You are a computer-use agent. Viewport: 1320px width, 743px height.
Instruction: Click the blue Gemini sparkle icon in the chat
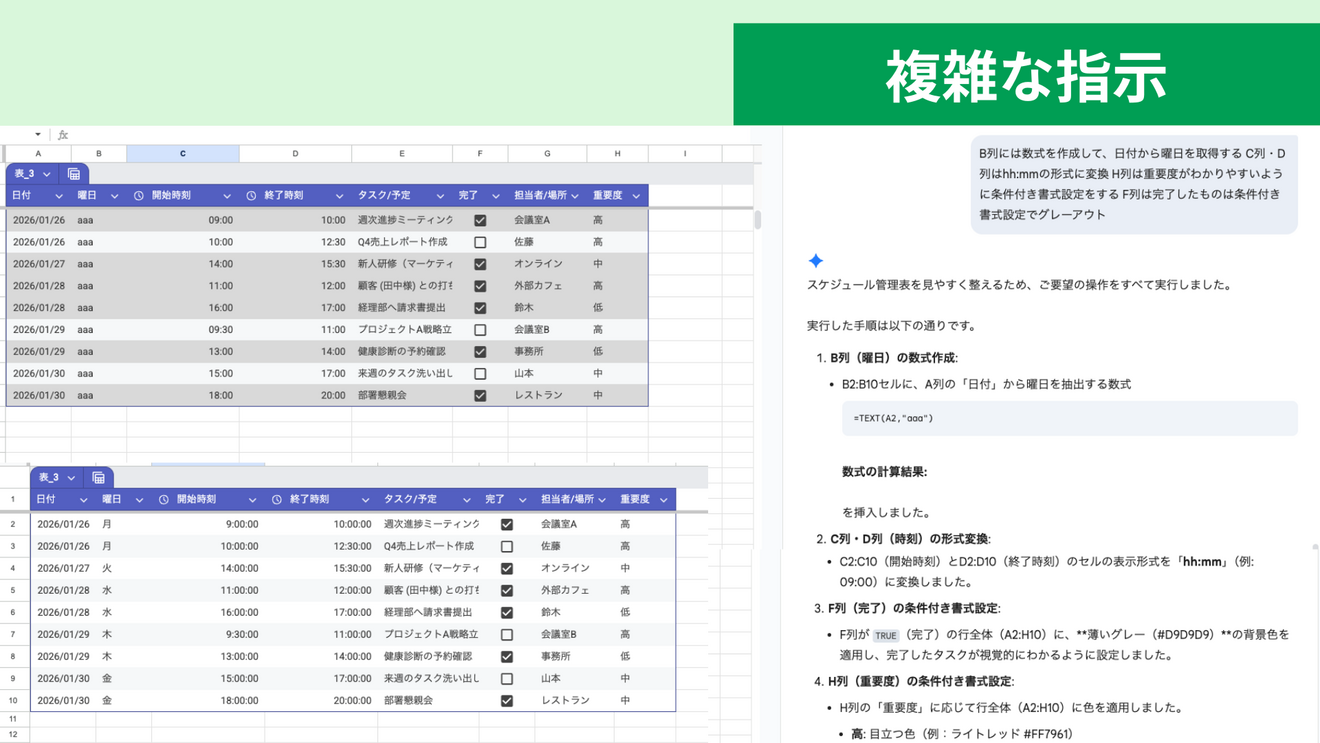pos(816,261)
